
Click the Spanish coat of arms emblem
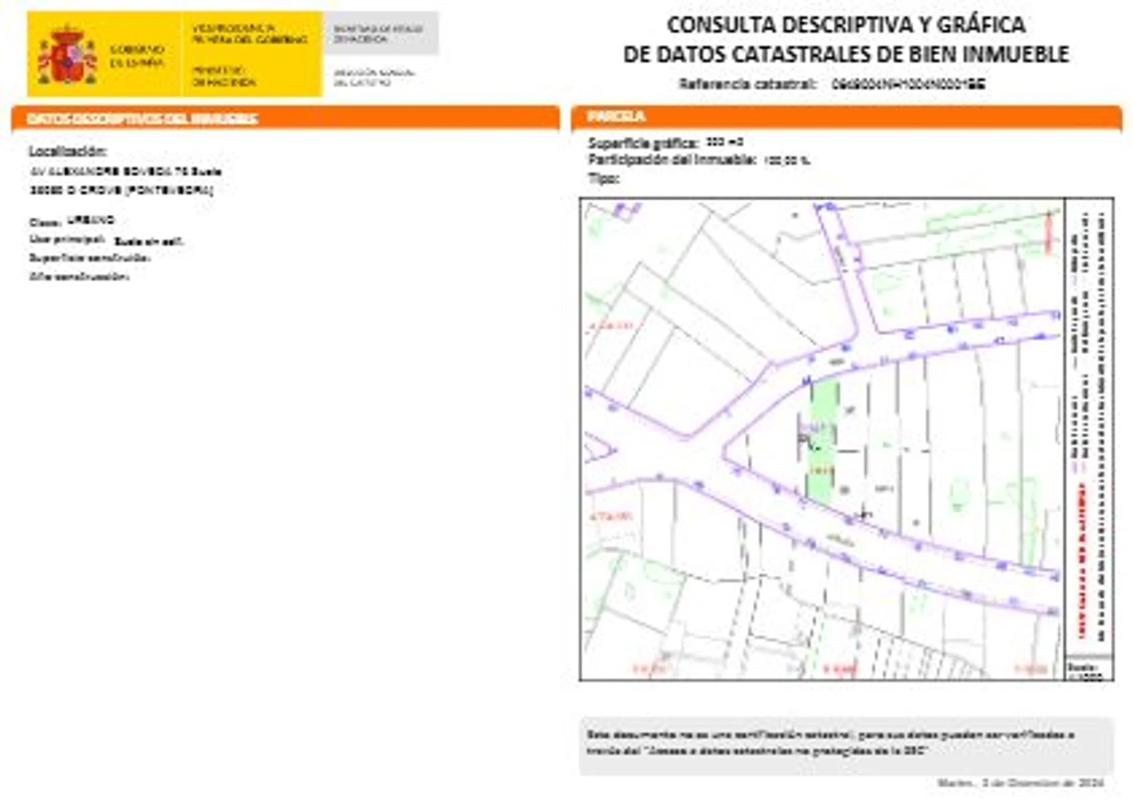click(66, 56)
